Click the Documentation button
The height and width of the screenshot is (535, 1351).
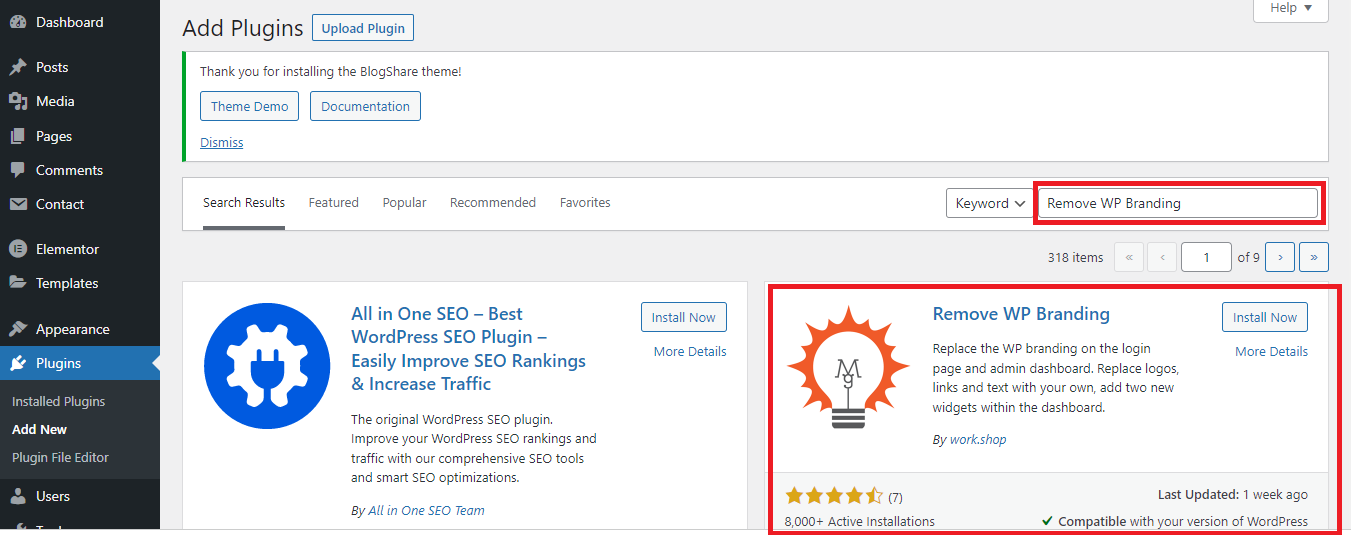coord(365,106)
